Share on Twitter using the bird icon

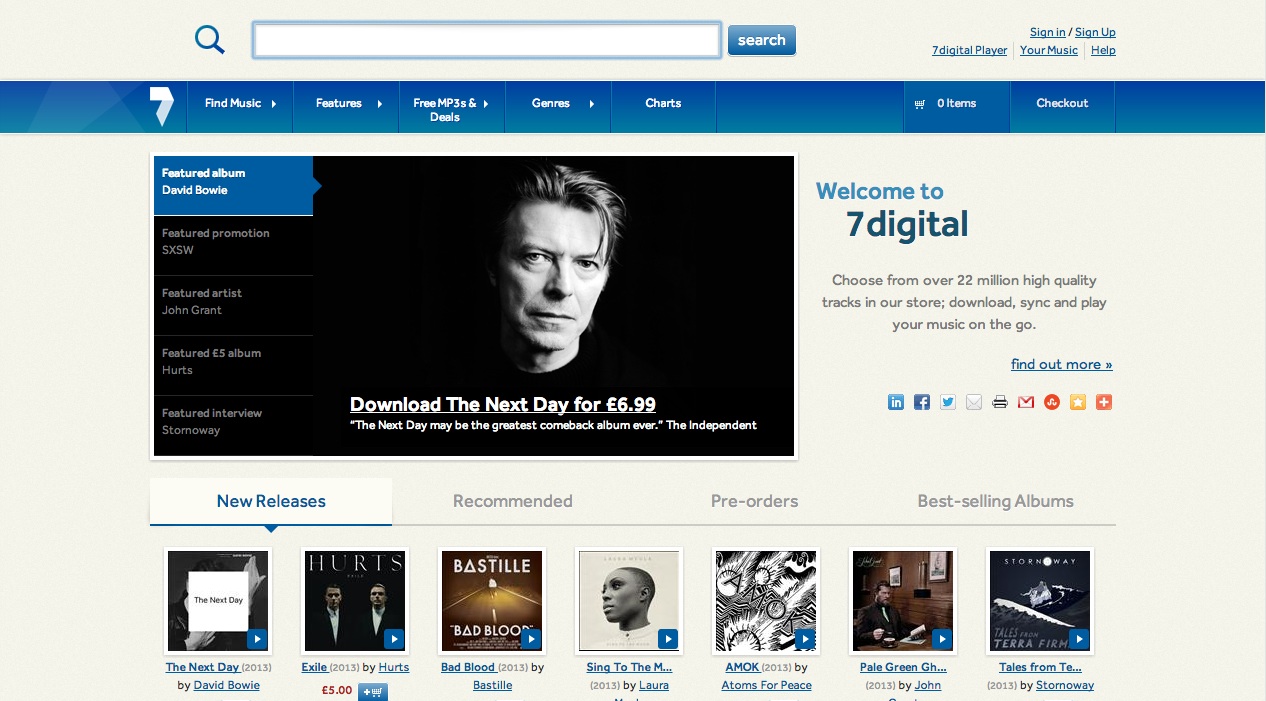pyautogui.click(x=947, y=401)
